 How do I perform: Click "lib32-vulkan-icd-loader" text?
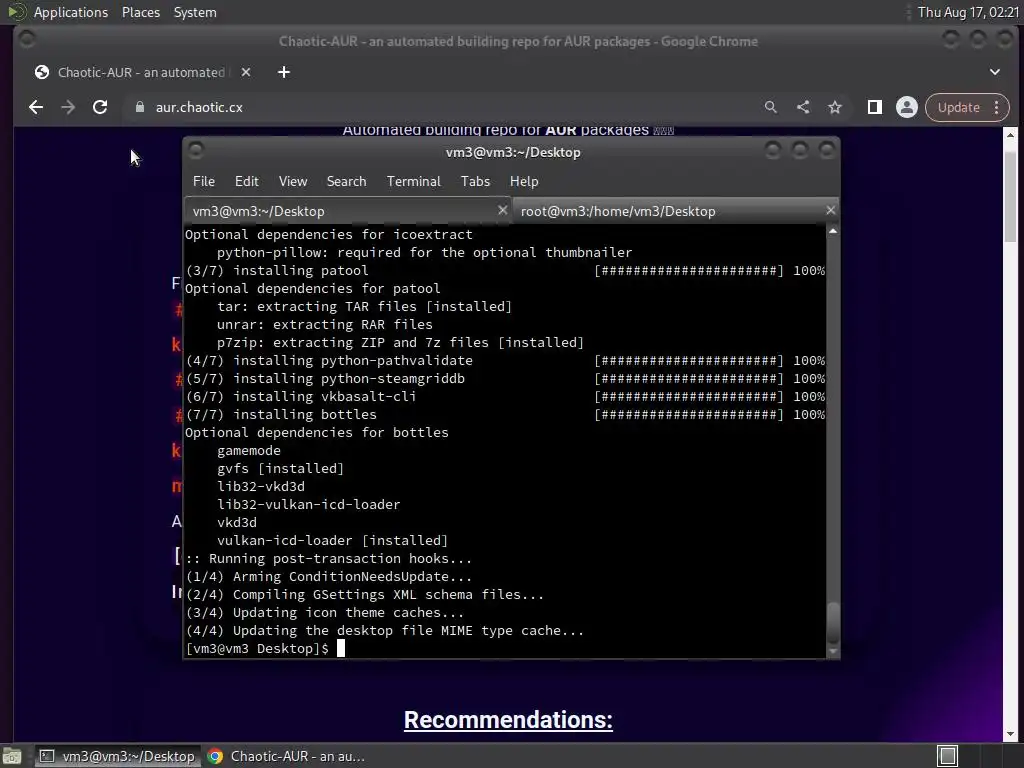[308, 505]
